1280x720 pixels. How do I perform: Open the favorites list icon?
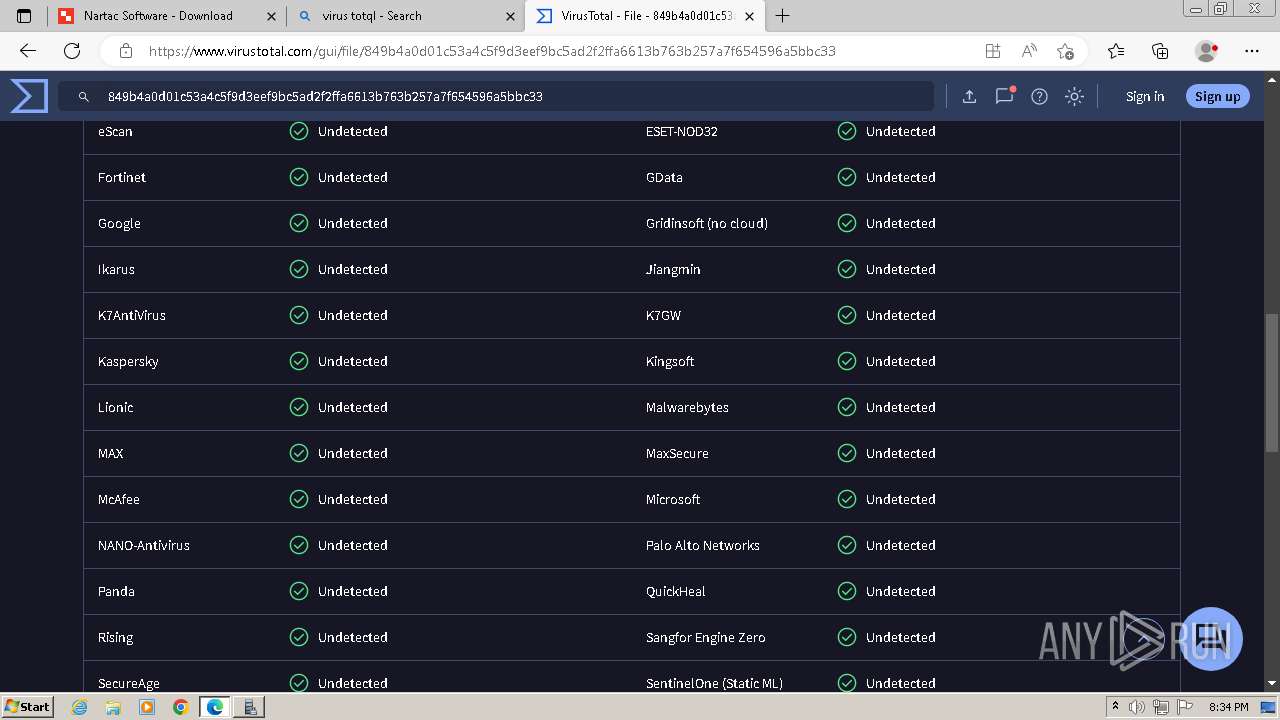pyautogui.click(x=1116, y=51)
